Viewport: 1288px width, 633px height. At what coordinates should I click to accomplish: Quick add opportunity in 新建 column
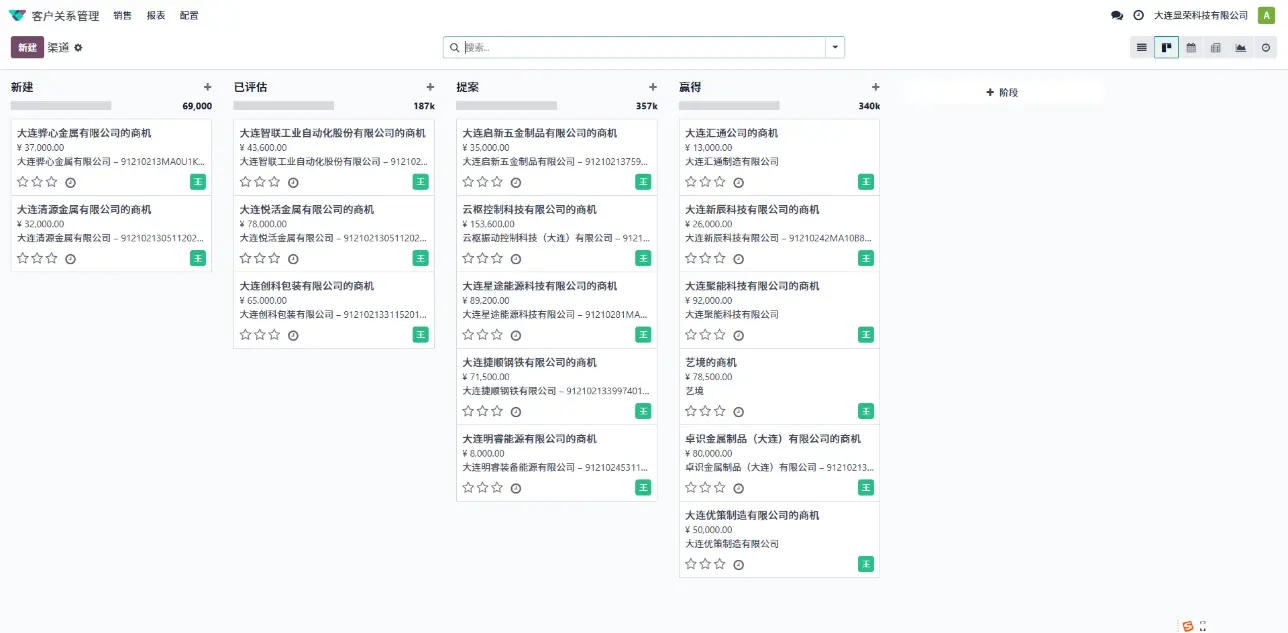coord(207,87)
